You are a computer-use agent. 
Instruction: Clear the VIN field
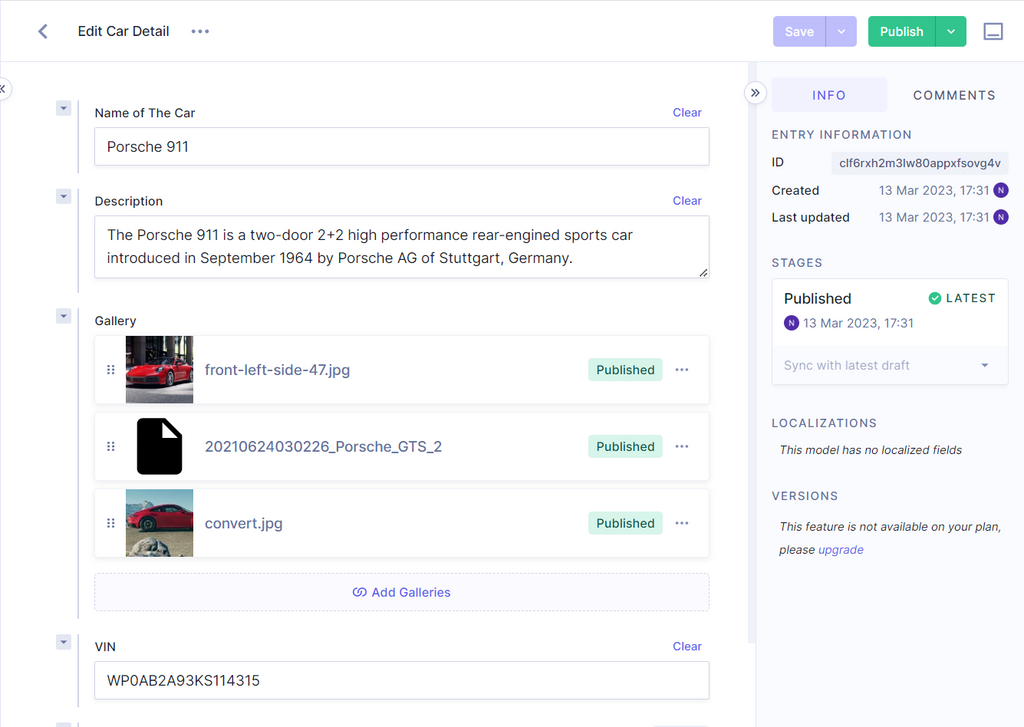(x=687, y=646)
